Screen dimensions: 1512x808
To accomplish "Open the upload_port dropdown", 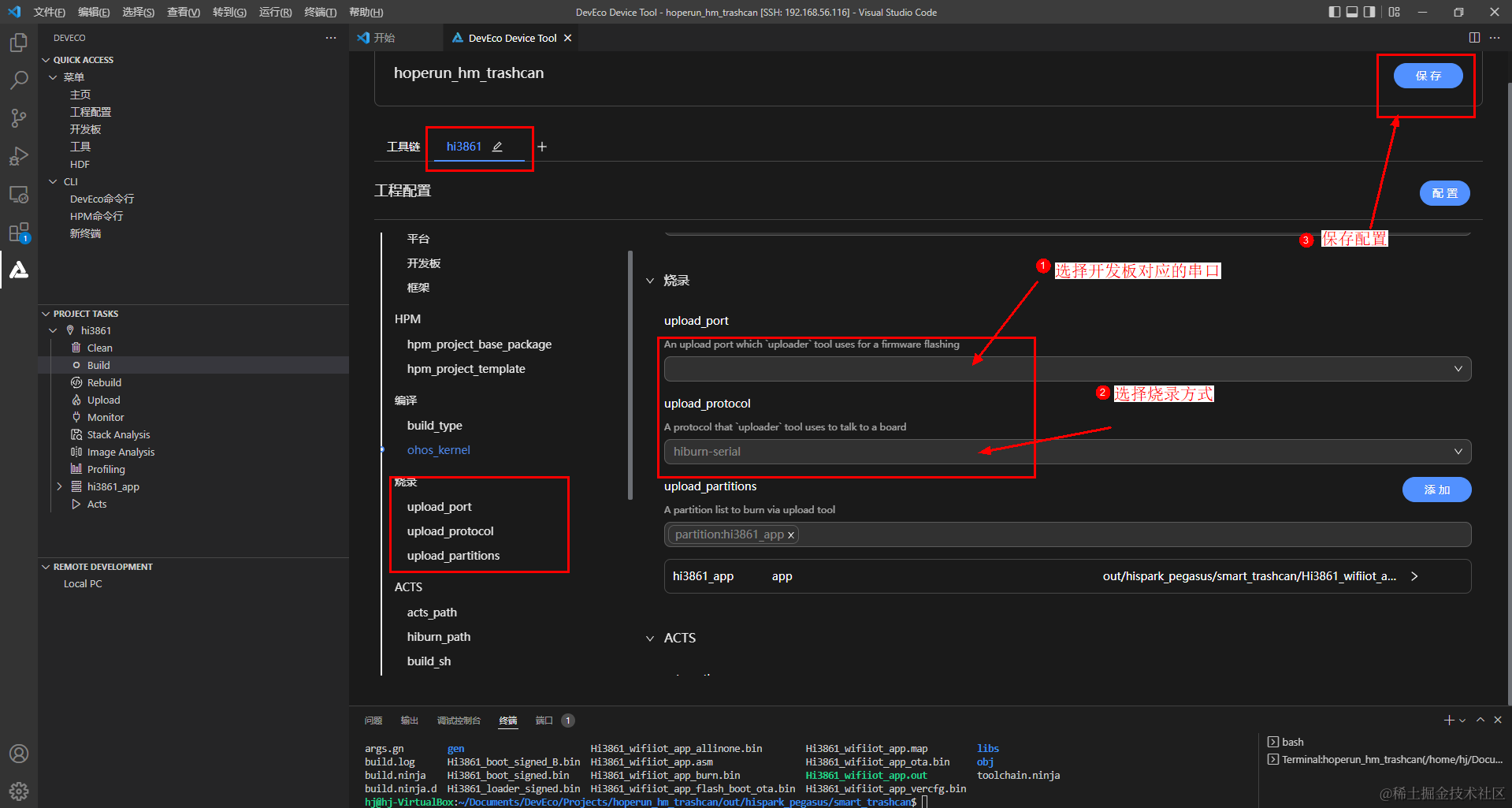I will (1068, 369).
